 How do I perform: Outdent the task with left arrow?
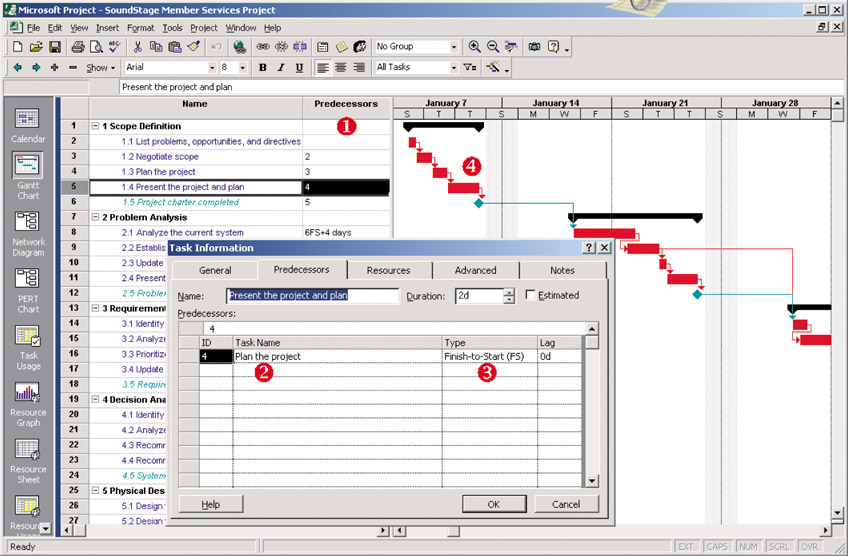17,68
